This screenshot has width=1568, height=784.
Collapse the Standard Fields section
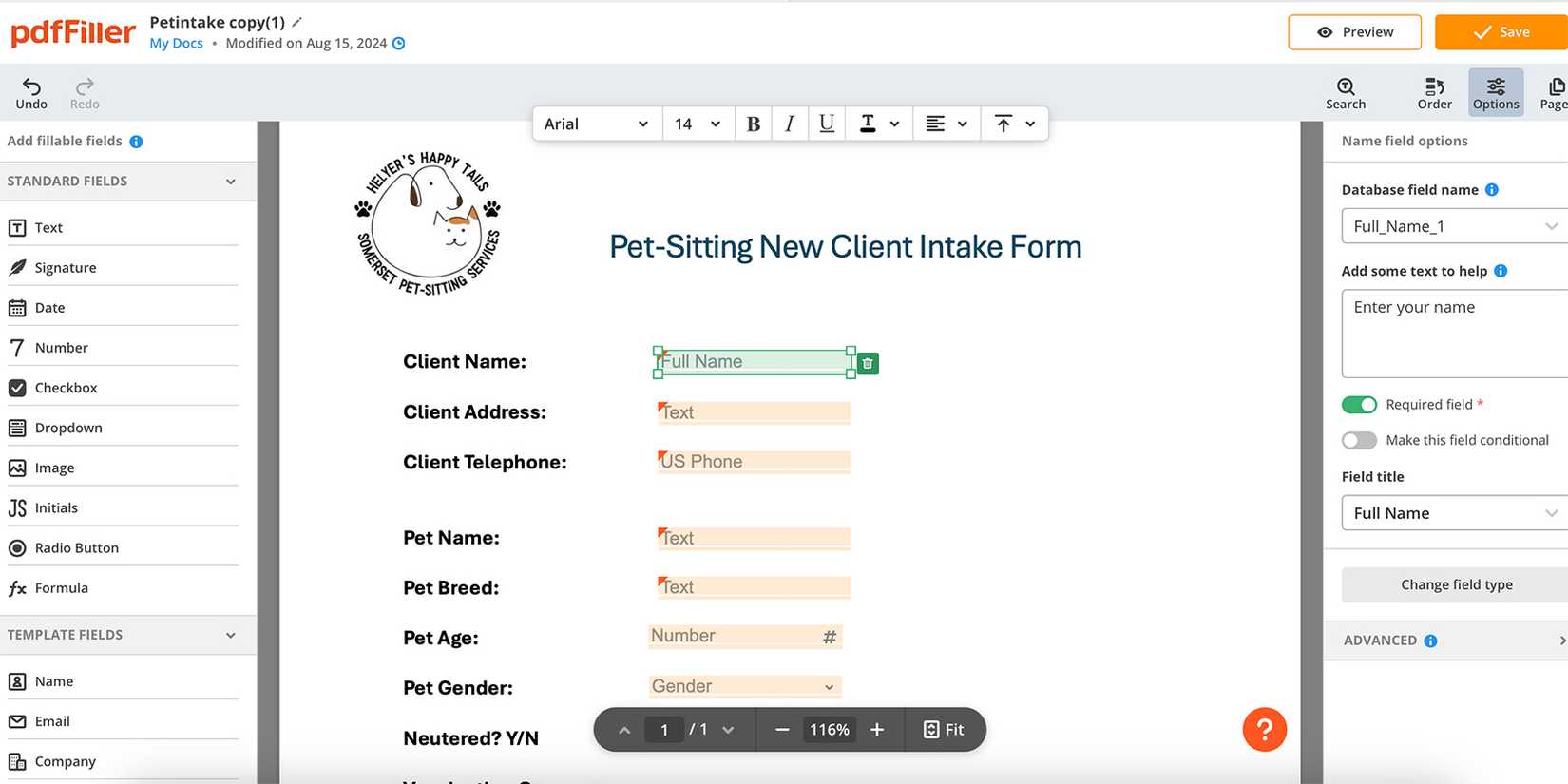(x=230, y=182)
